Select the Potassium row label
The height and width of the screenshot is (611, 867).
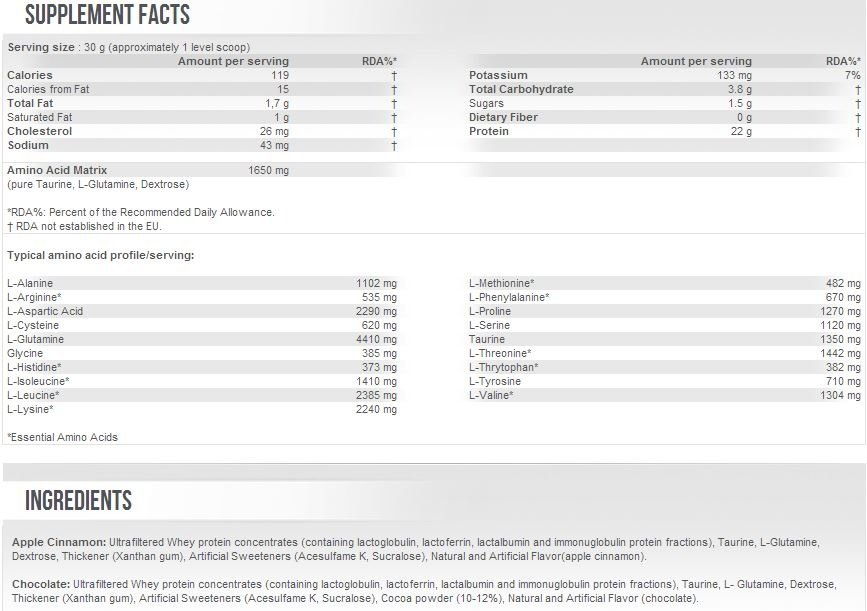pyautogui.click(x=498, y=75)
